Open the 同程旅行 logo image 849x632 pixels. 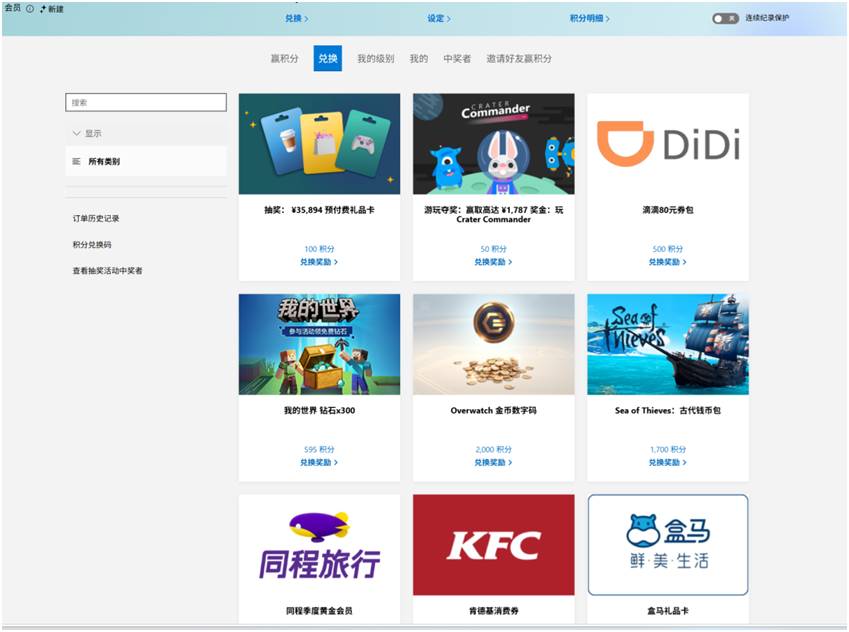click(x=319, y=544)
